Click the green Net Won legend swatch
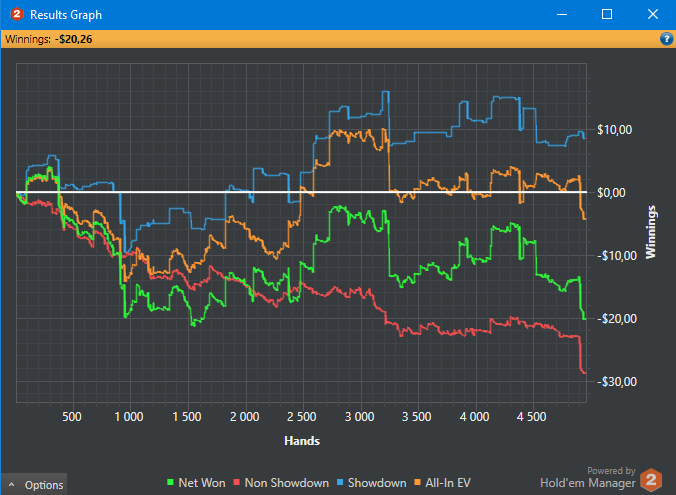Image resolution: width=676 pixels, height=495 pixels. tap(170, 482)
